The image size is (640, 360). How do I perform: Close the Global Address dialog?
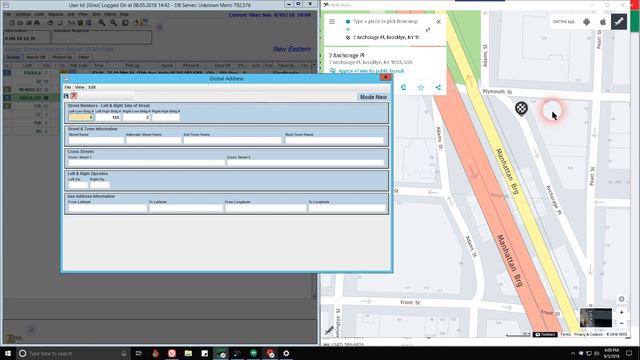click(x=385, y=78)
